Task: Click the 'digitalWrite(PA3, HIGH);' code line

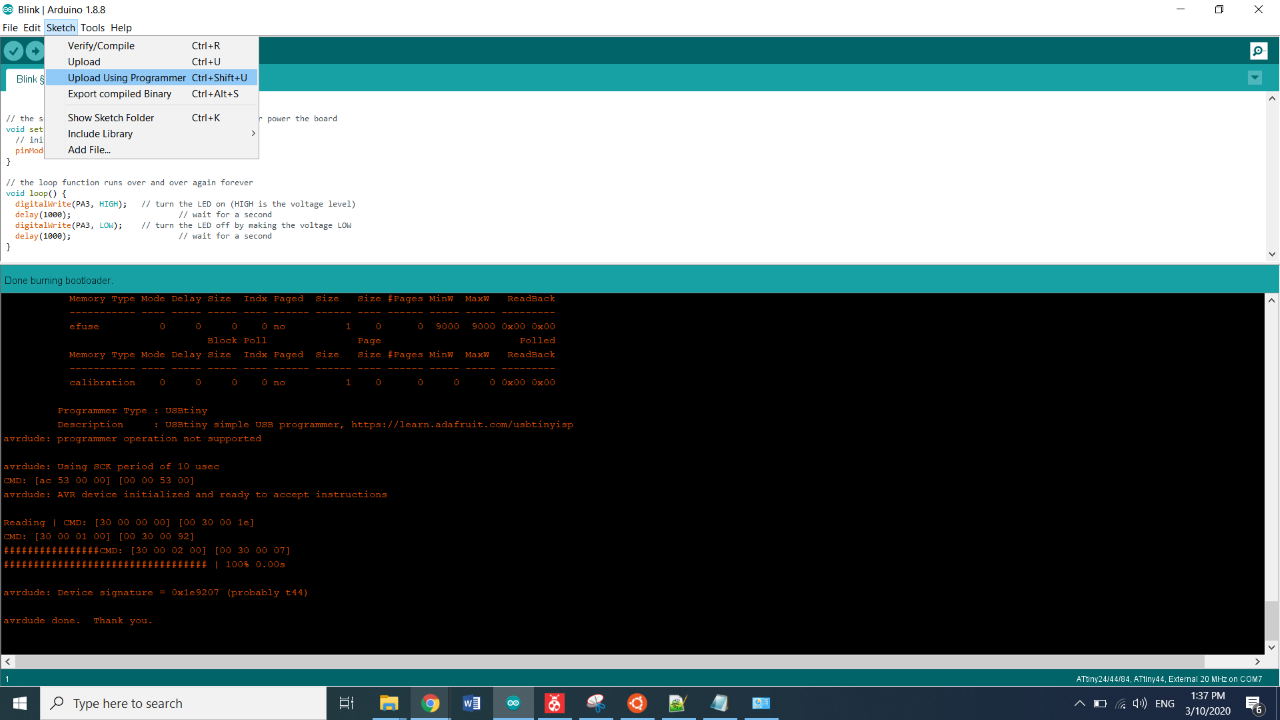Action: tap(71, 204)
